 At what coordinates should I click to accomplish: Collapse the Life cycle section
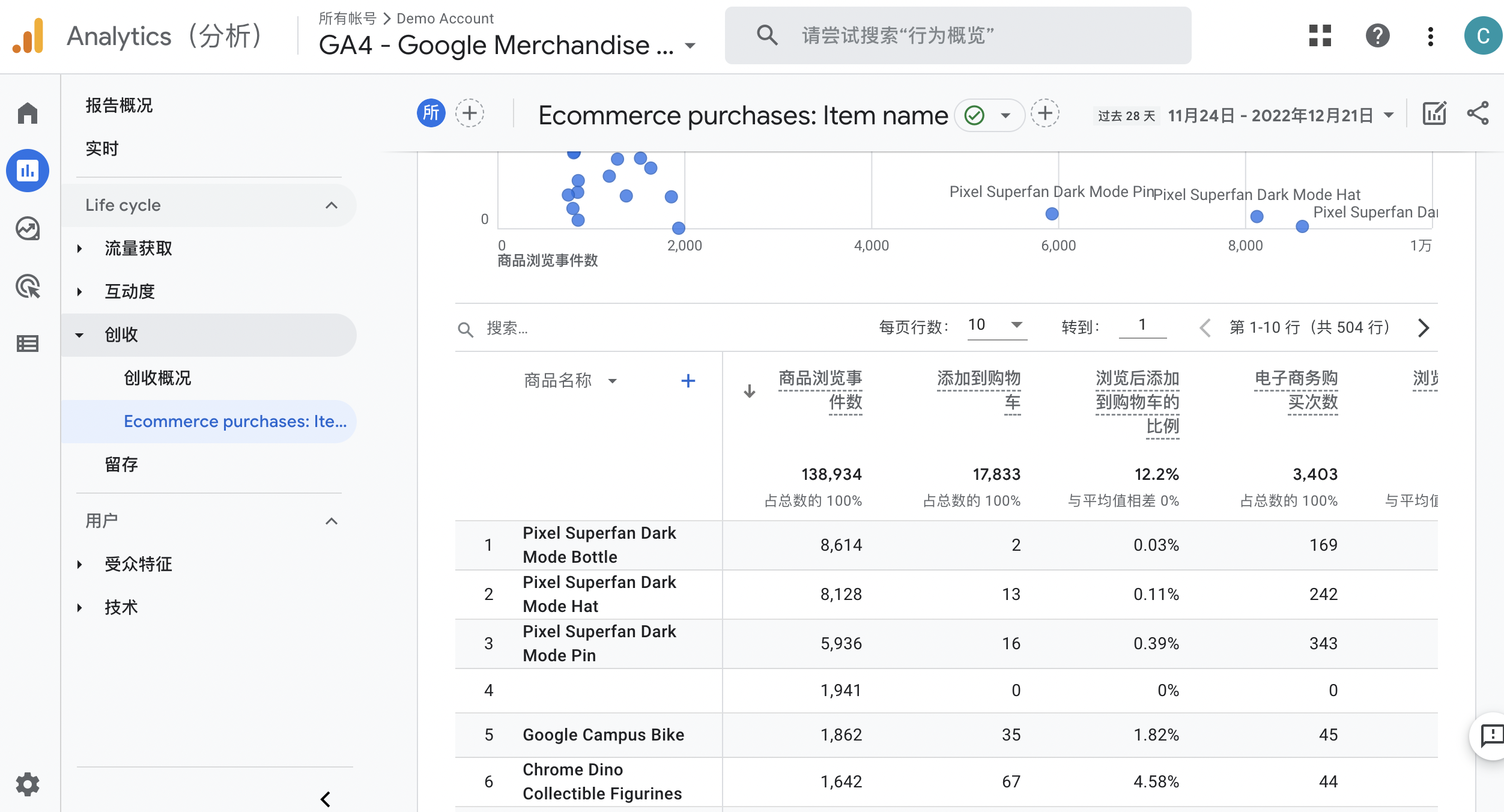click(331, 205)
